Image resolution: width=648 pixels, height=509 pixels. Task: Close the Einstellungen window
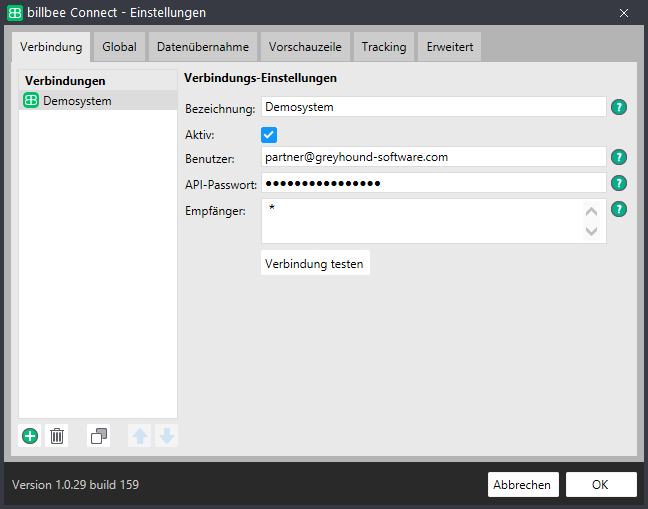[x=624, y=13]
